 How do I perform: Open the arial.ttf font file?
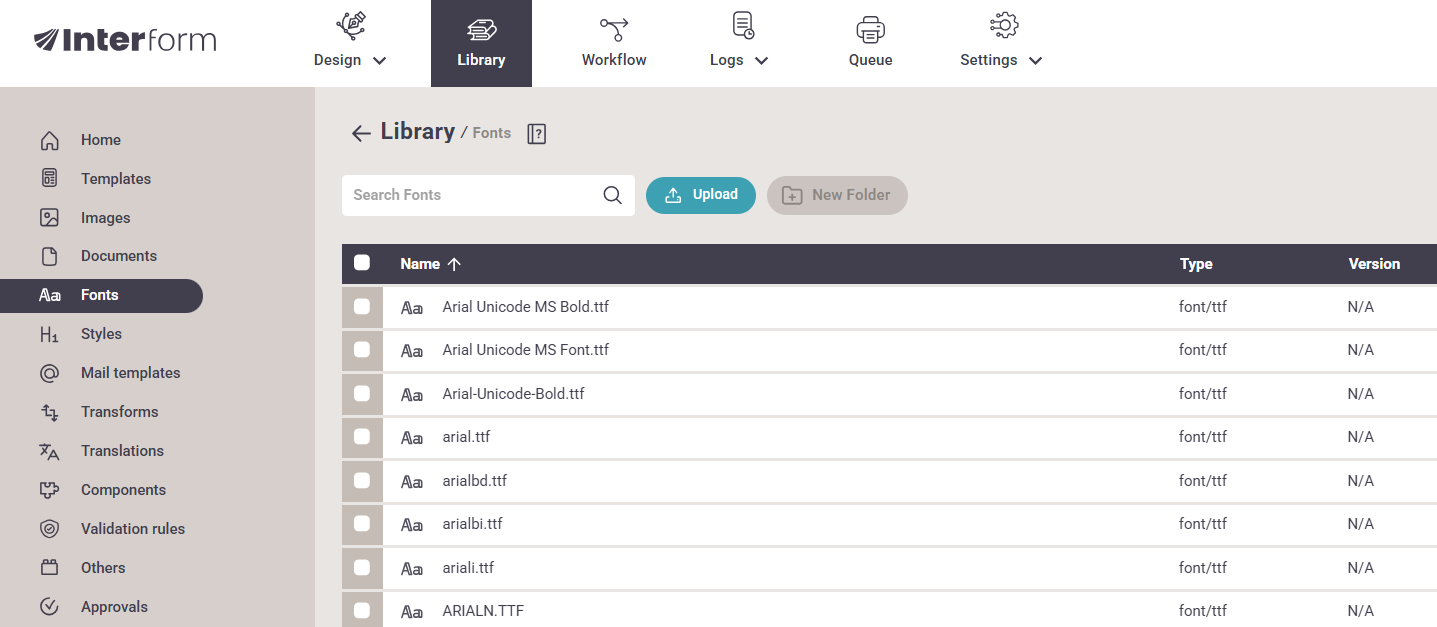[466, 437]
